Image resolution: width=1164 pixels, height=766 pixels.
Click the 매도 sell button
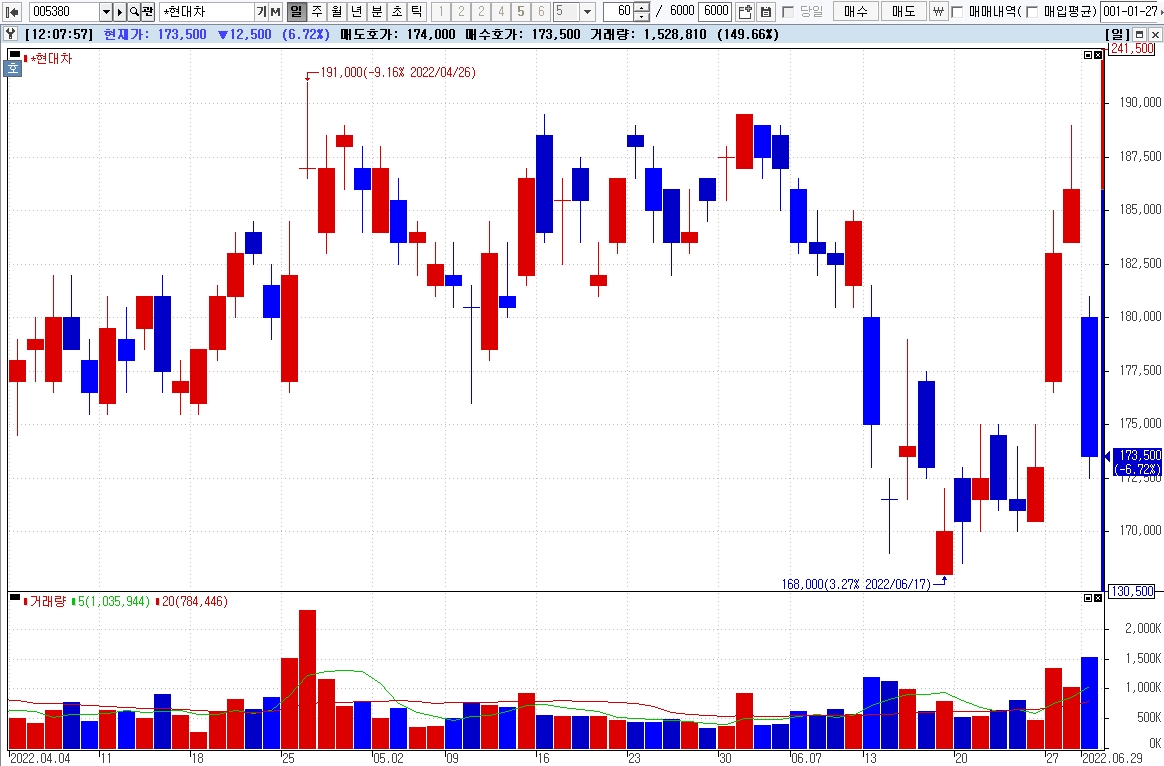click(903, 11)
